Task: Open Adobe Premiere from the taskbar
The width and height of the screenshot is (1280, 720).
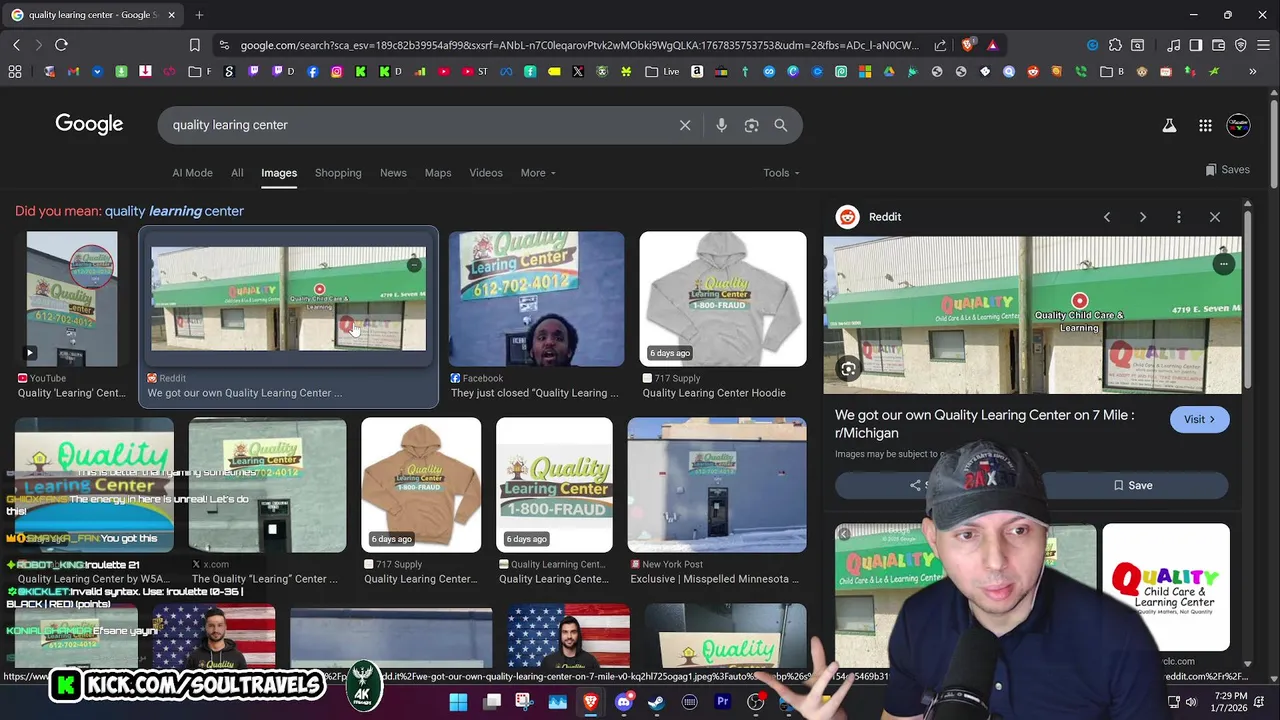Action: [x=722, y=702]
